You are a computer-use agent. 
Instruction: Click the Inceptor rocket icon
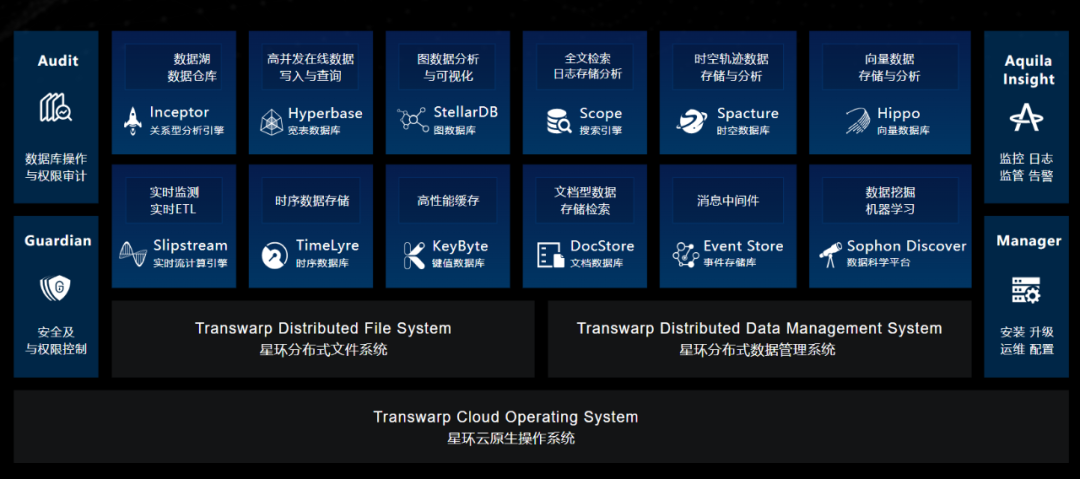(x=133, y=120)
